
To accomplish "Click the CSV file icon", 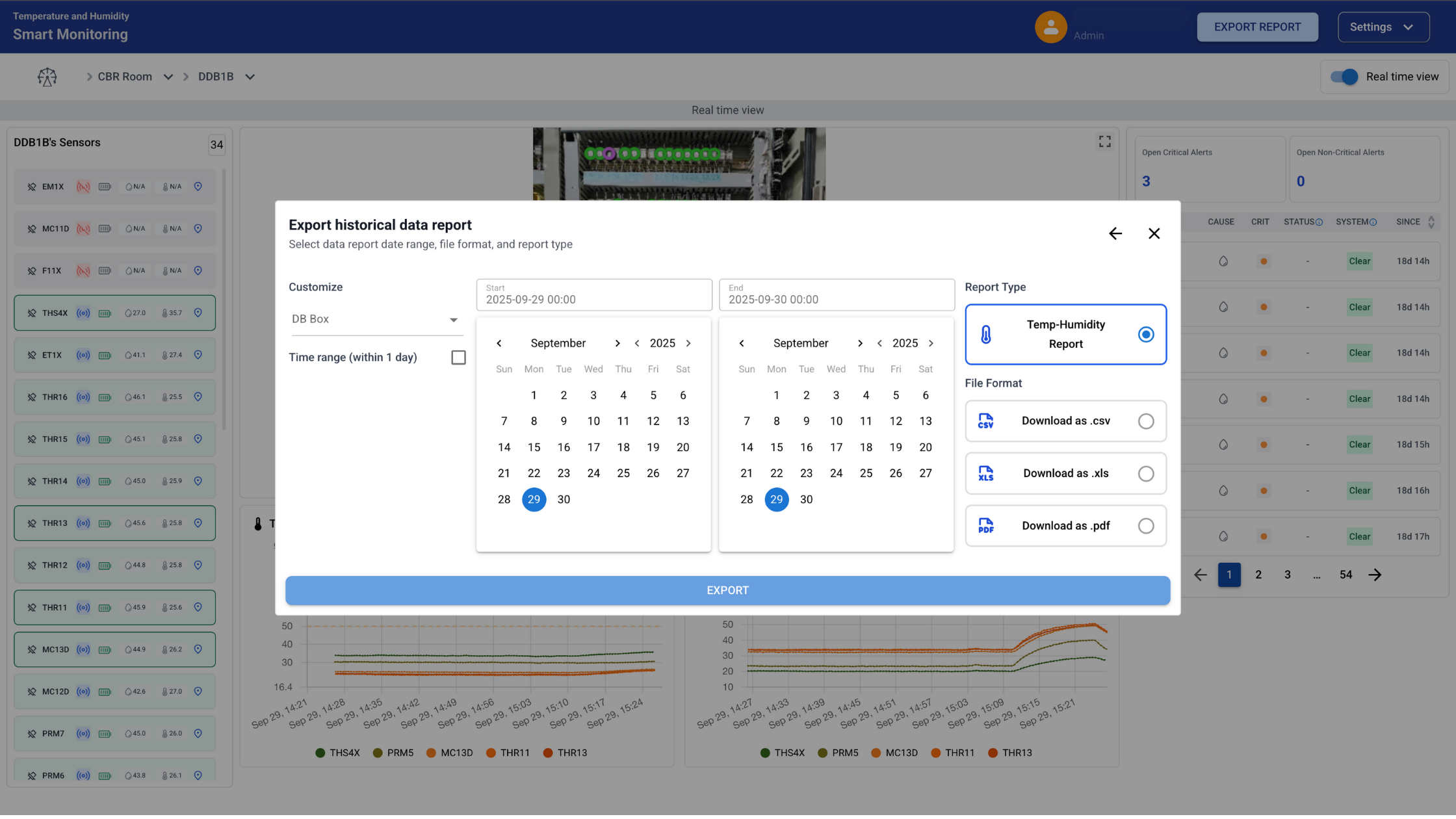I will pos(985,421).
